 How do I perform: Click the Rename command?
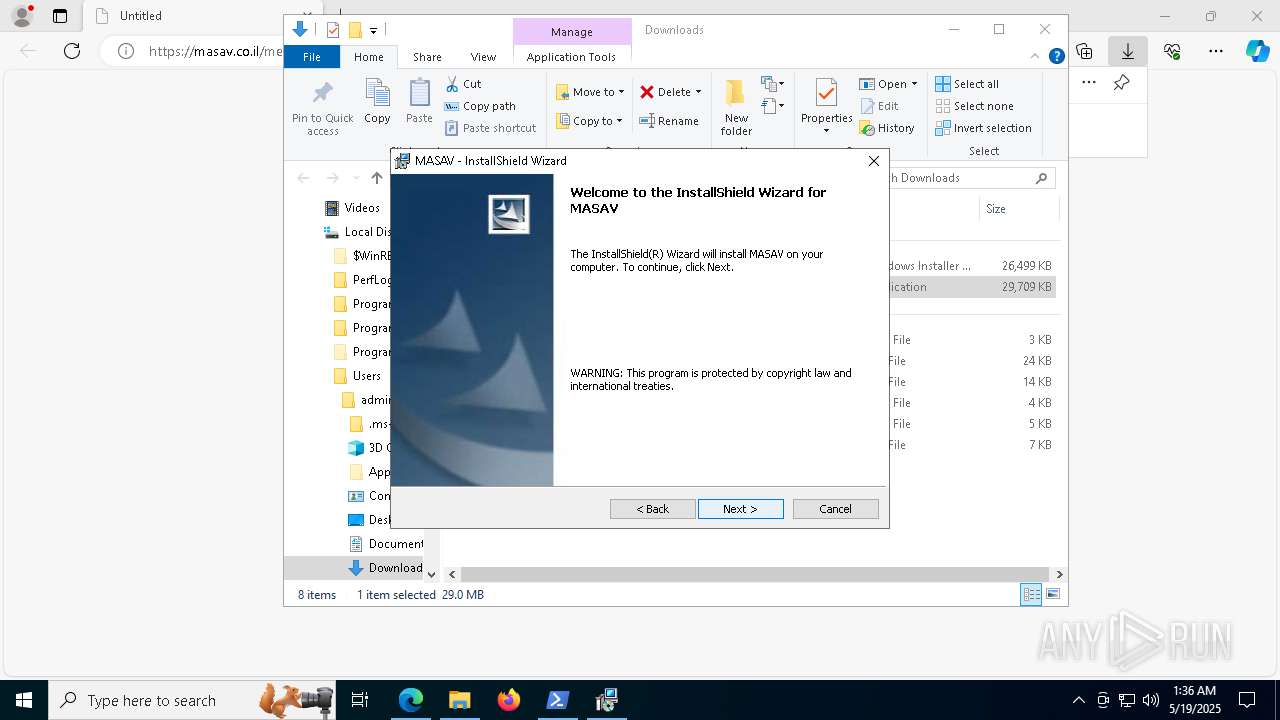pyautogui.click(x=669, y=121)
